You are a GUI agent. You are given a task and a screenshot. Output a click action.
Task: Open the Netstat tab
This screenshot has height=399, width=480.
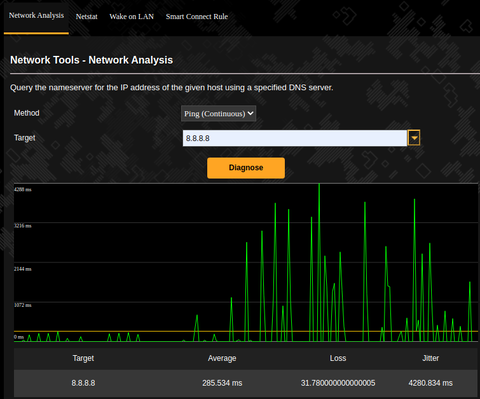point(86,16)
